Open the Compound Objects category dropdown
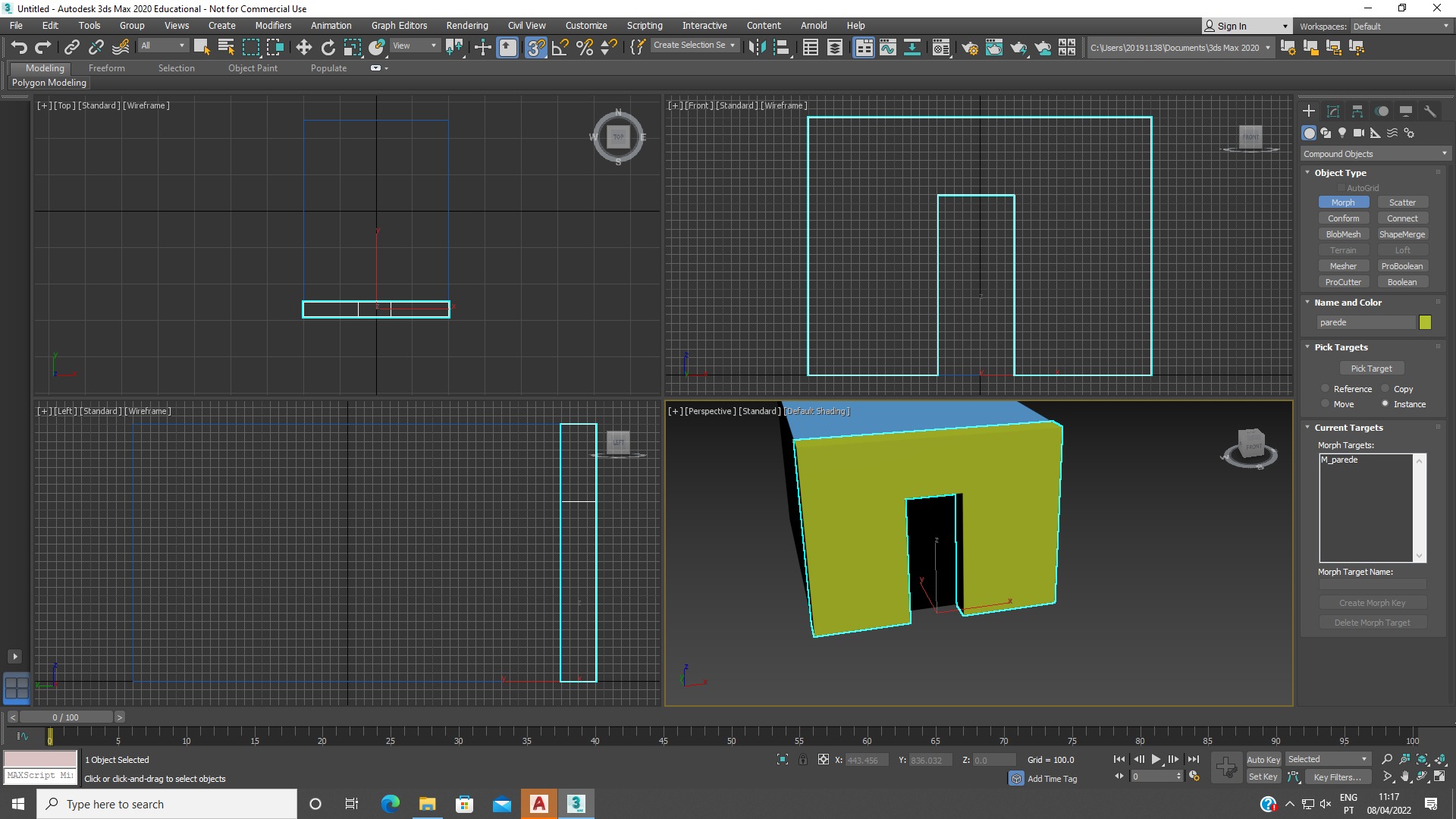 [1375, 154]
